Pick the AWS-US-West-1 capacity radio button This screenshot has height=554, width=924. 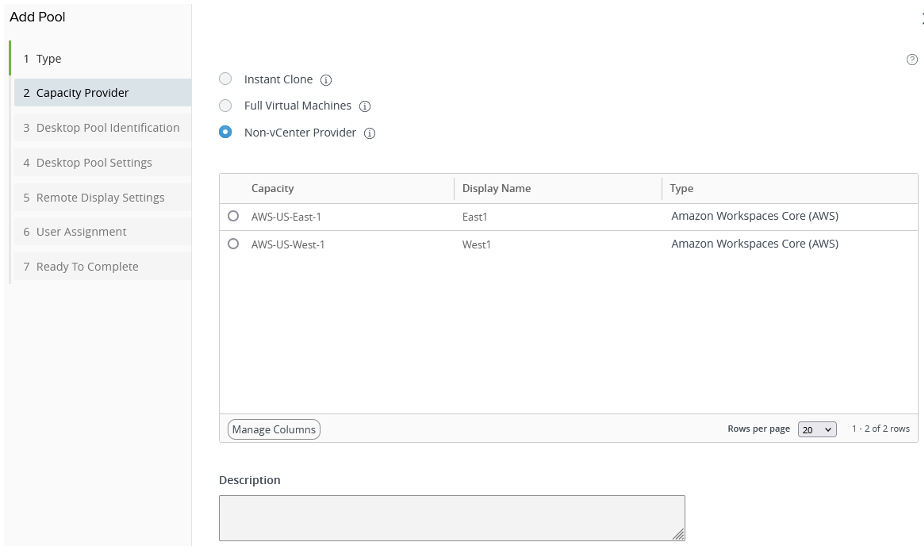233,244
